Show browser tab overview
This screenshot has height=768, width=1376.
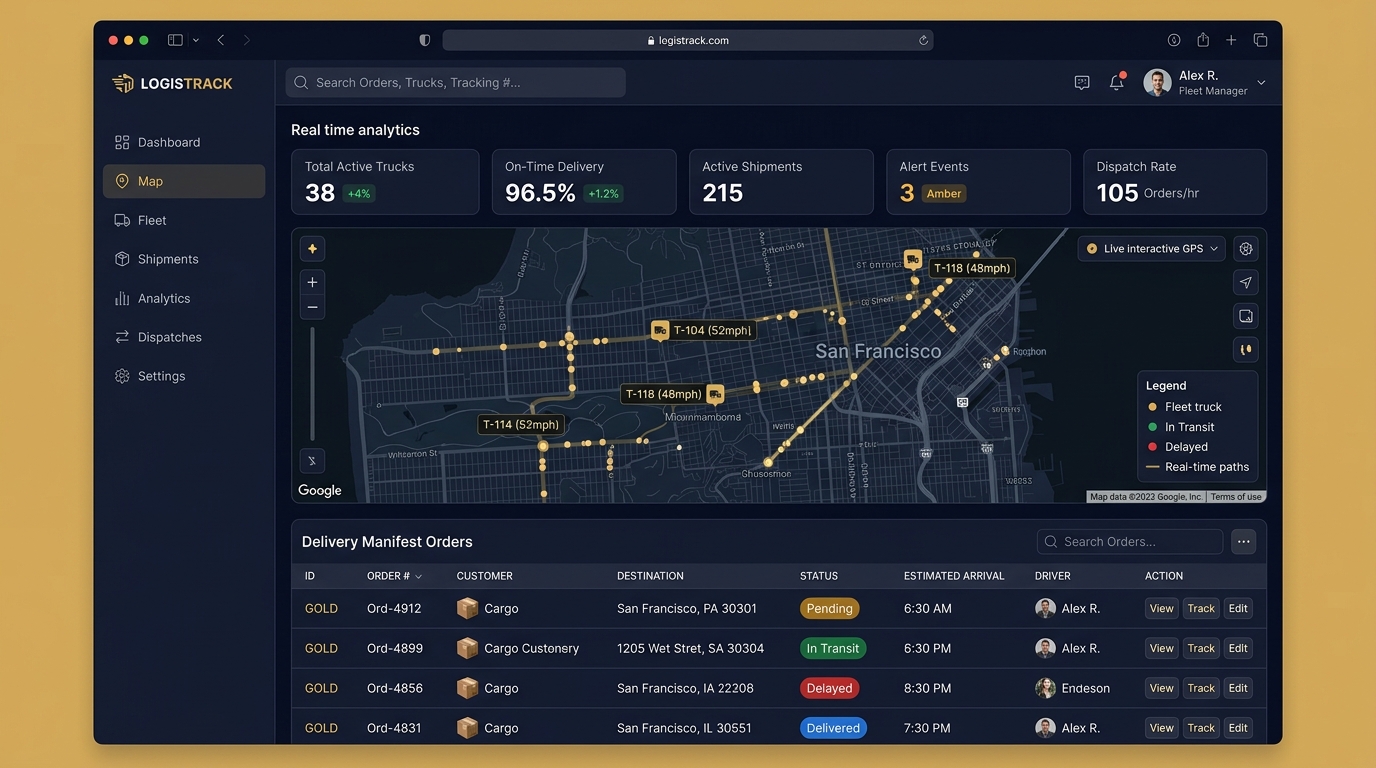tap(1260, 40)
